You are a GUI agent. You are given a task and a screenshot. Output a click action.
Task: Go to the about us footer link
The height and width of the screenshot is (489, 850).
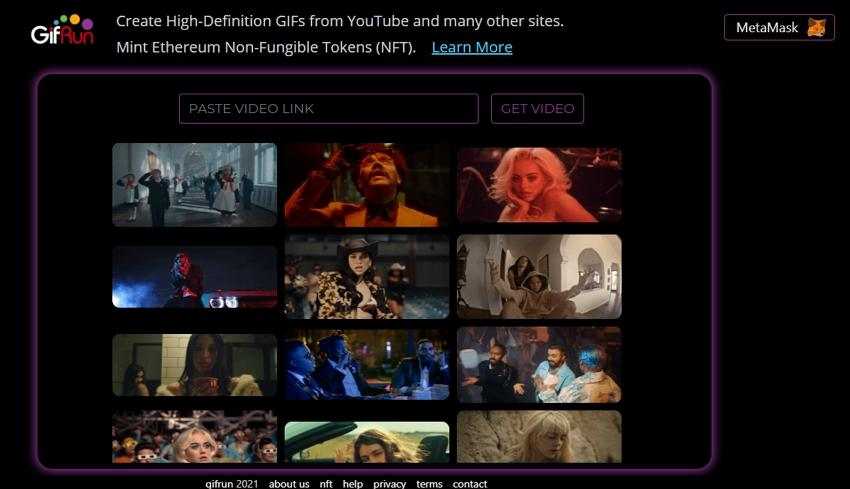tap(289, 483)
